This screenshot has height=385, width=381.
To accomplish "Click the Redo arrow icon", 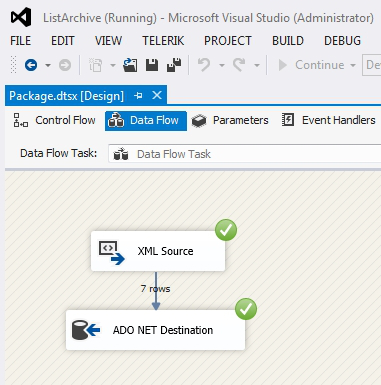I will (x=239, y=65).
